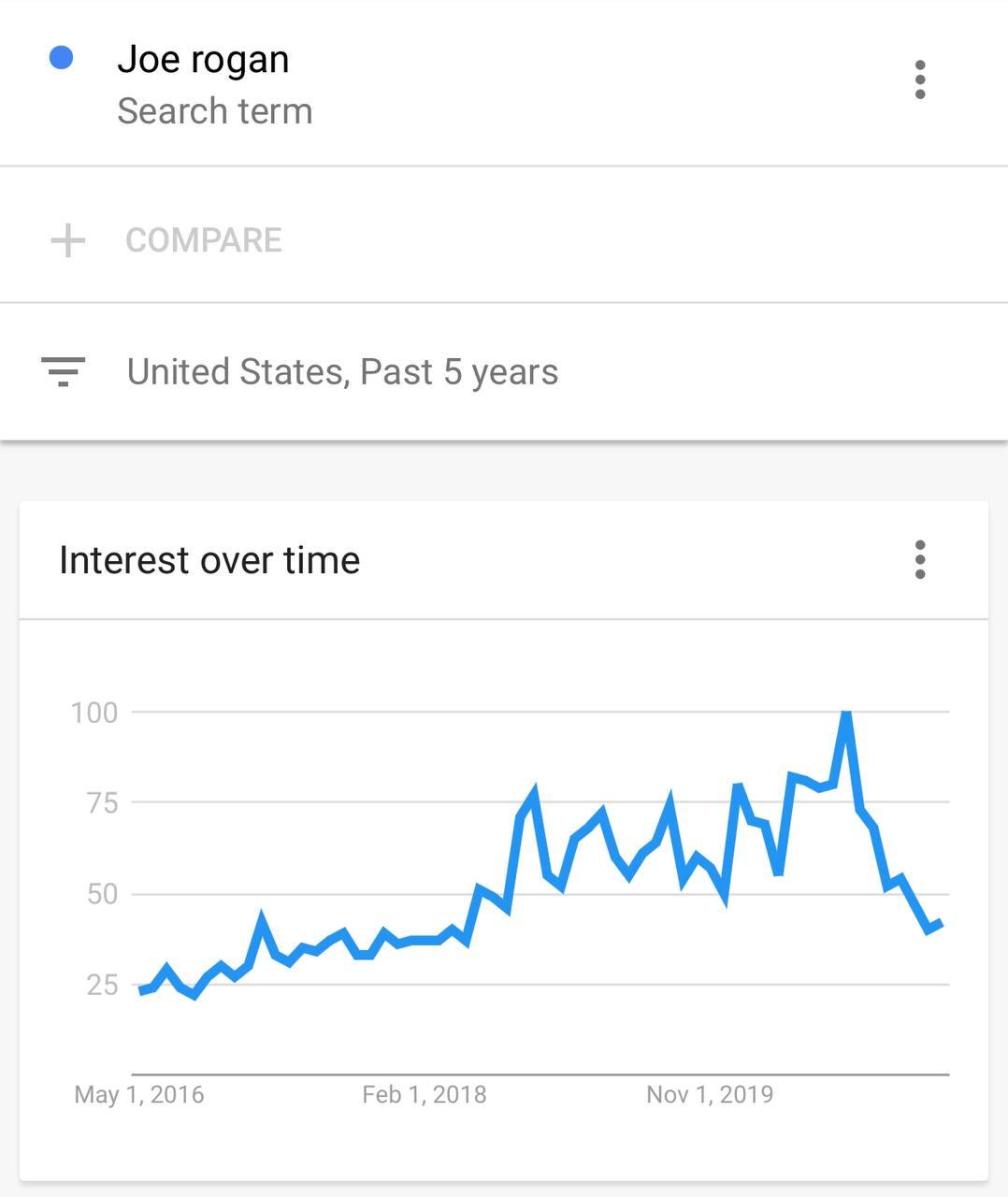Screen dimensions: 1008x1197
Task: Click the blue dot next to Joe rogan
Action: point(62,59)
